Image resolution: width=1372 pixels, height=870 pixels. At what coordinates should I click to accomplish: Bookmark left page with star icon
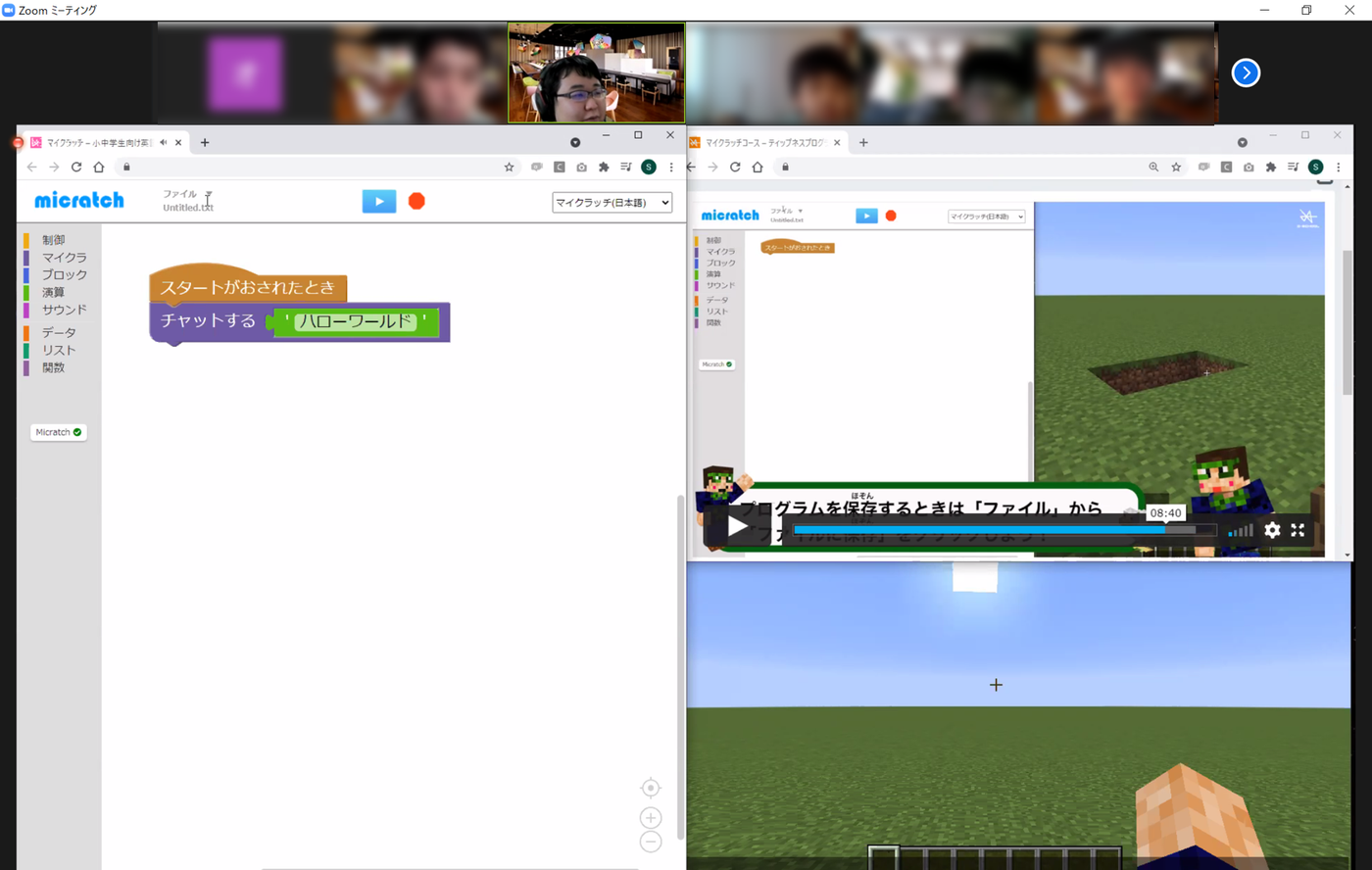(509, 167)
